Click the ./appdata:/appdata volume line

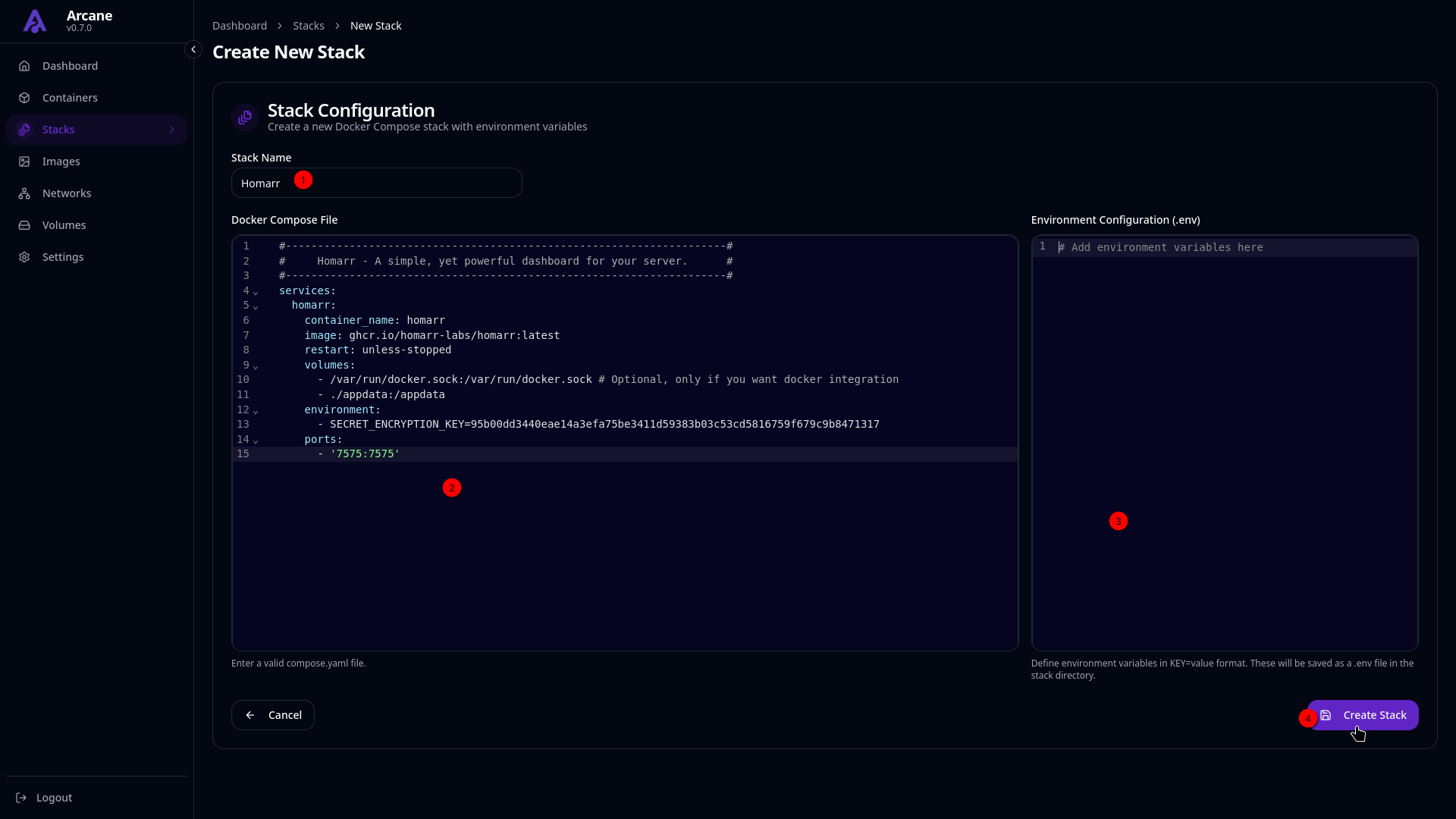point(381,394)
